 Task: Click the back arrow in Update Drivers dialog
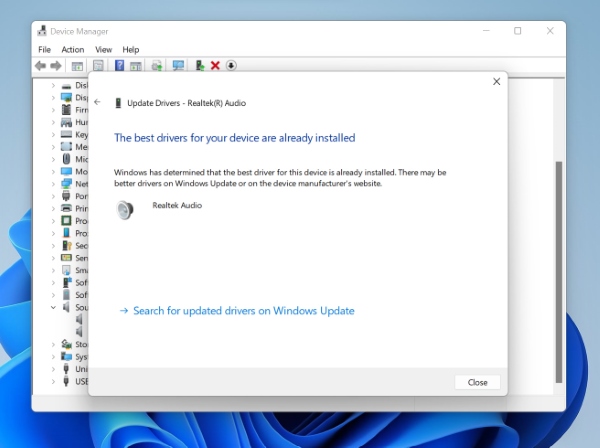coord(97,102)
